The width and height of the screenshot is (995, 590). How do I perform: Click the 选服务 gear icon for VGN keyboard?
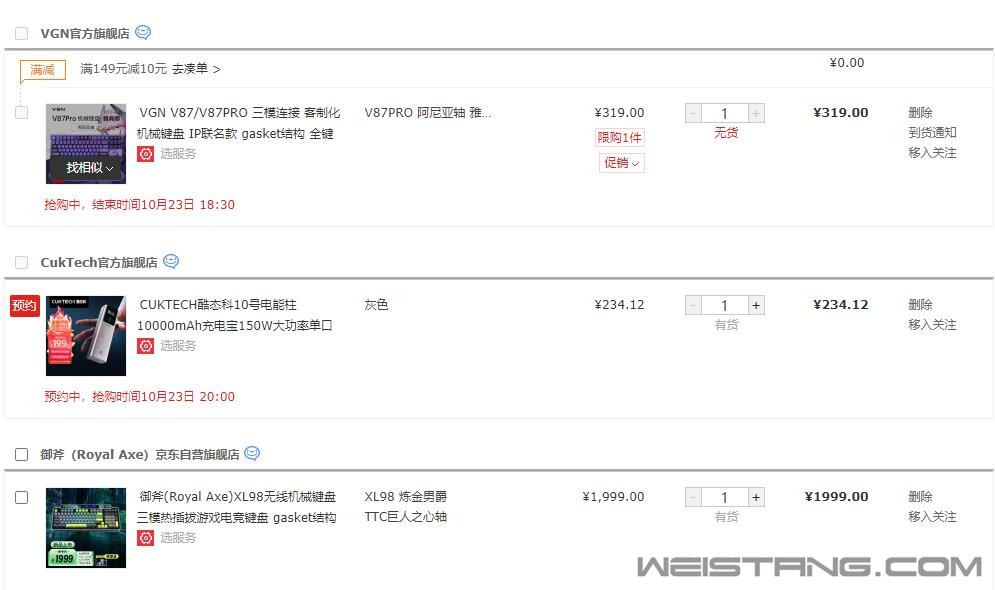tap(146, 154)
